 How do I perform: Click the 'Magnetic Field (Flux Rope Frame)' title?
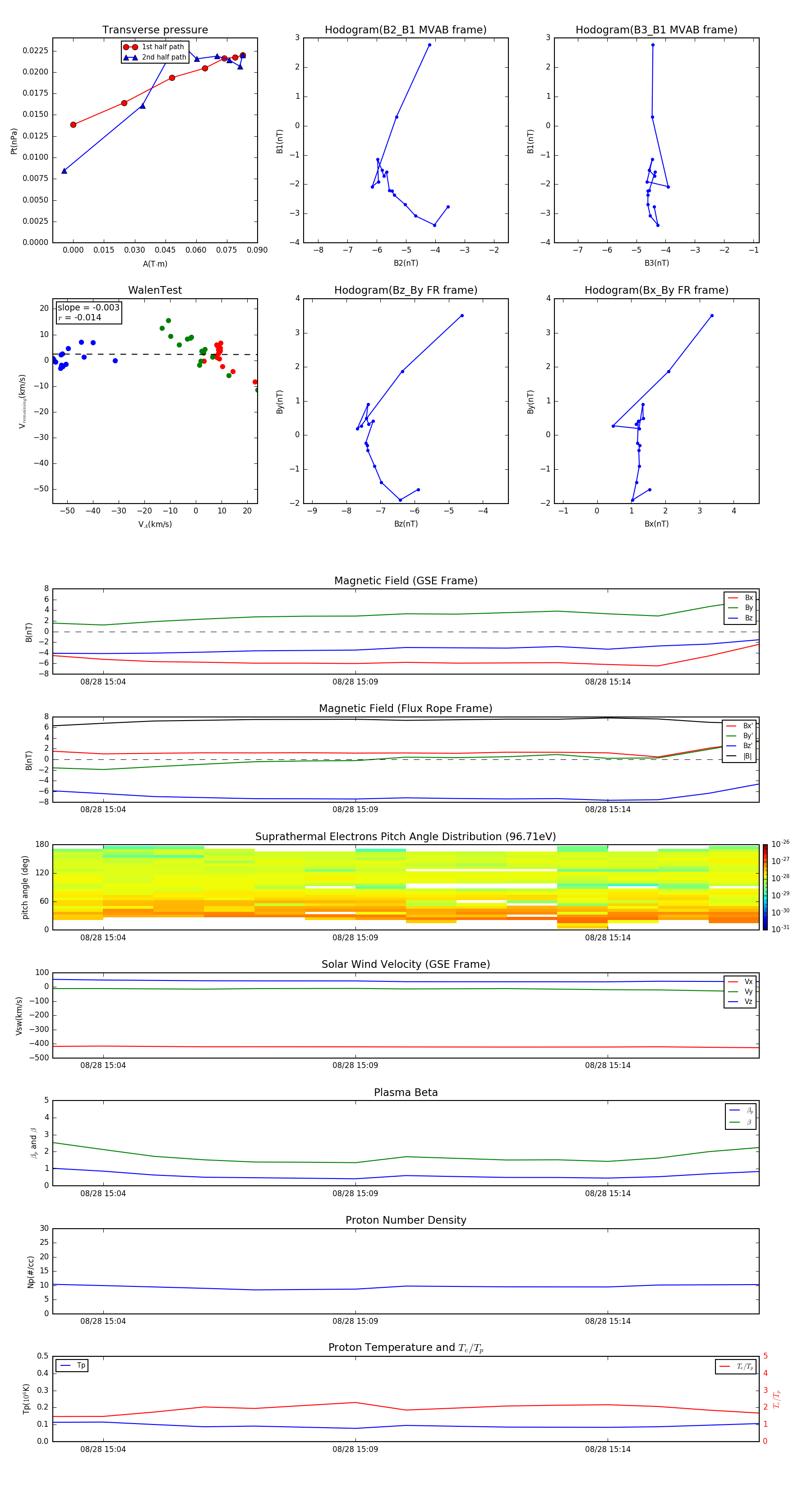[x=406, y=709]
